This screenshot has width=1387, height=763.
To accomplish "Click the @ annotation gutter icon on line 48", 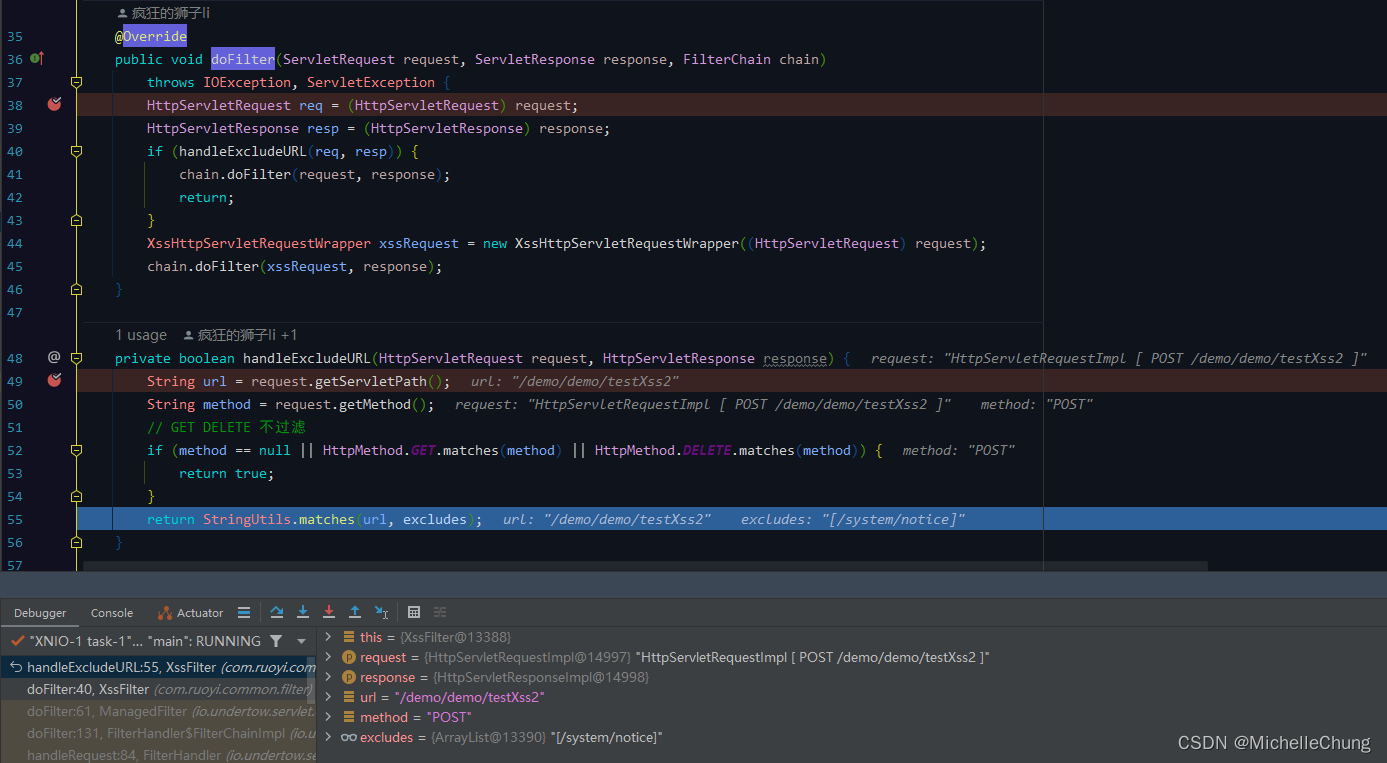I will [54, 357].
